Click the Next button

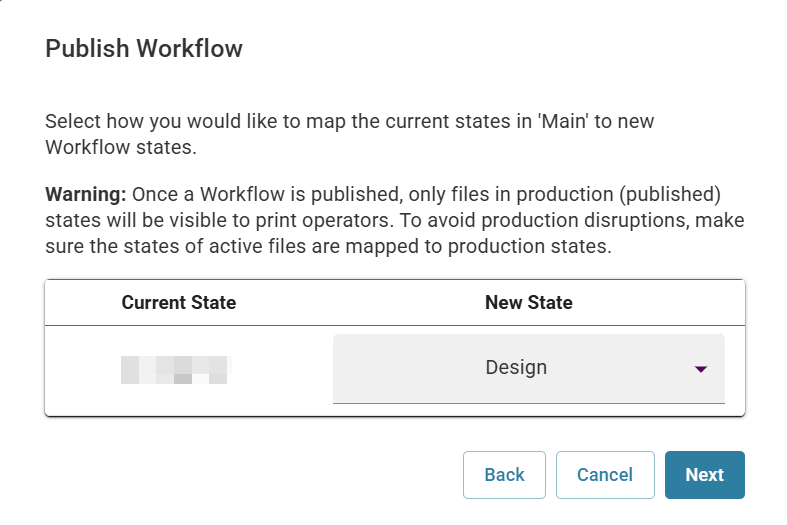tap(705, 475)
